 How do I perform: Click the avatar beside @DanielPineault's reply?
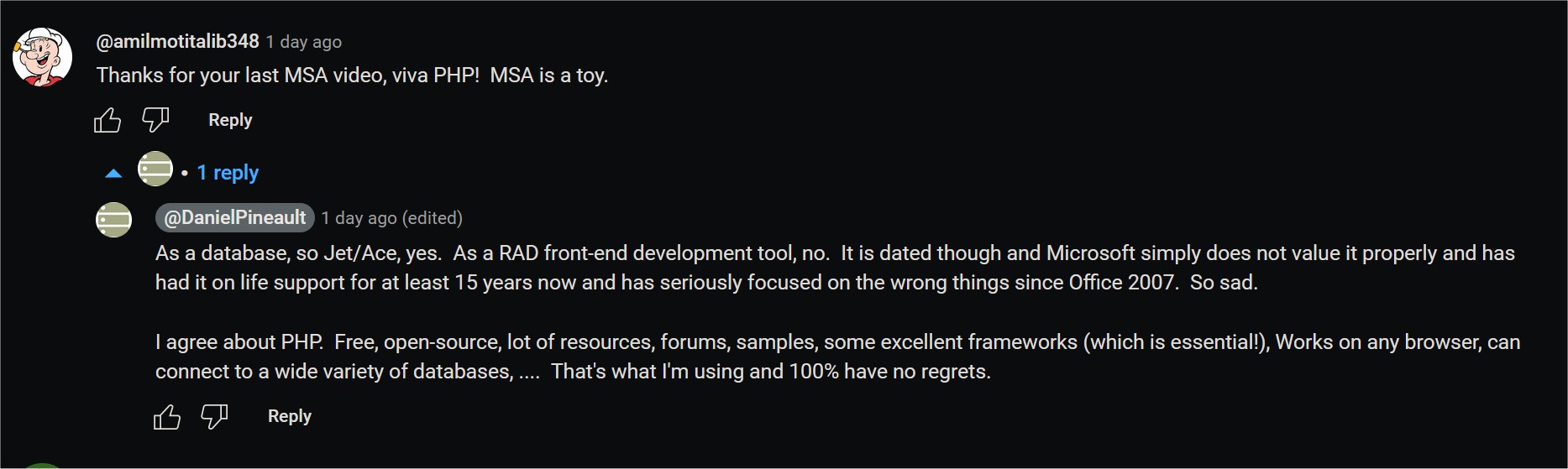(114, 220)
